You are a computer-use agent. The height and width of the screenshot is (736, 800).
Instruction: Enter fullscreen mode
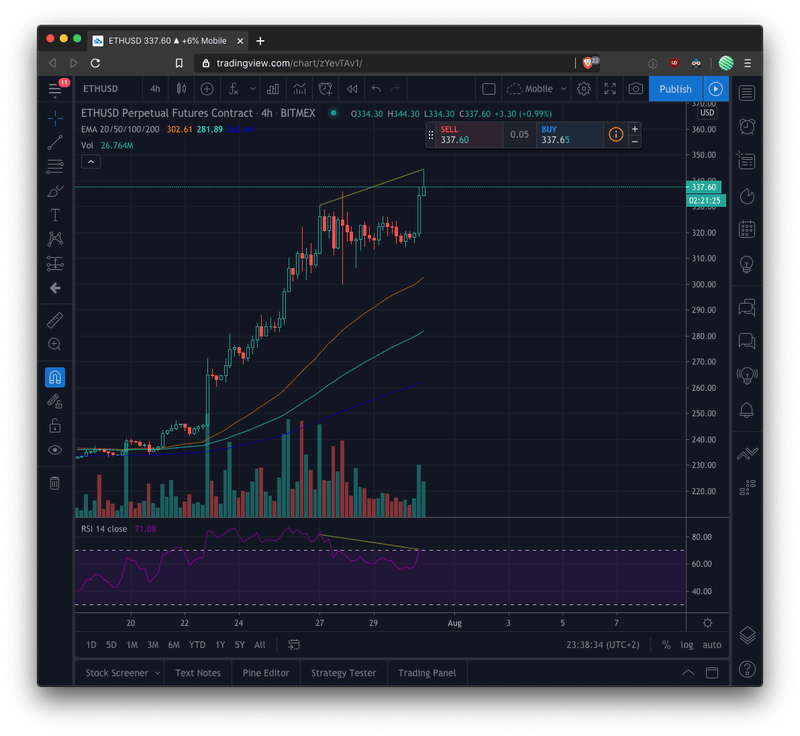(x=610, y=89)
